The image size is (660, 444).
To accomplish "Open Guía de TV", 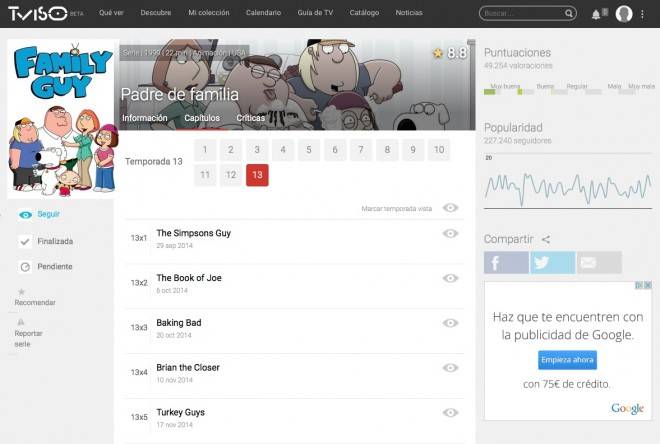I will point(315,13).
